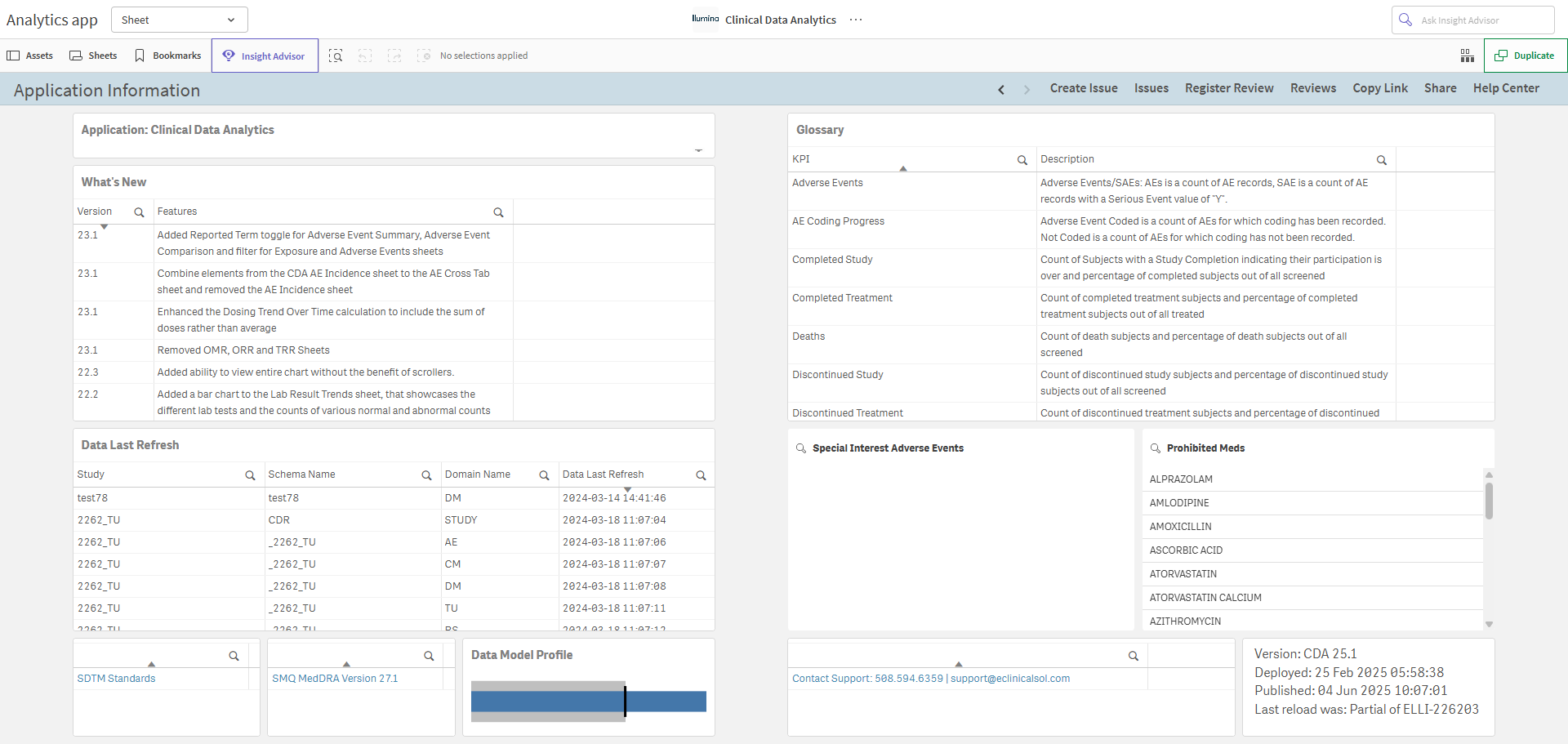The width and height of the screenshot is (1568, 744).
Task: Select ASCORBIC ACID in Prohibited Meds
Action: click(1313, 550)
